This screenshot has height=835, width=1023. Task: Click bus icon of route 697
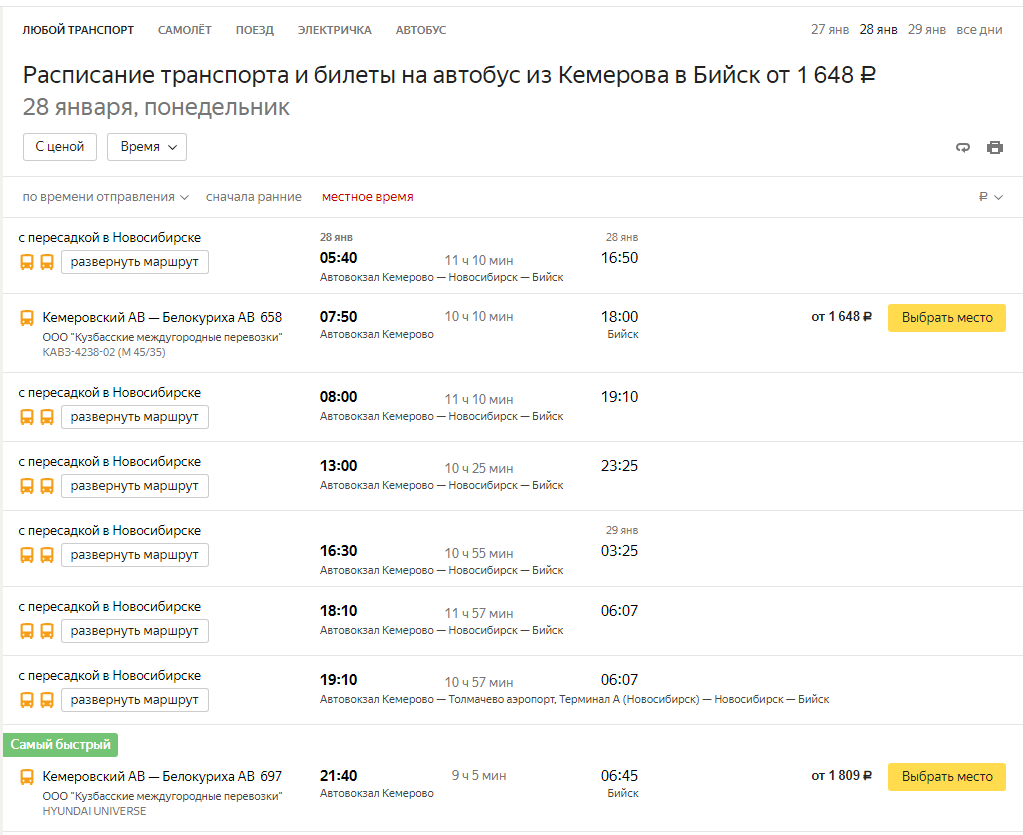tap(27, 777)
